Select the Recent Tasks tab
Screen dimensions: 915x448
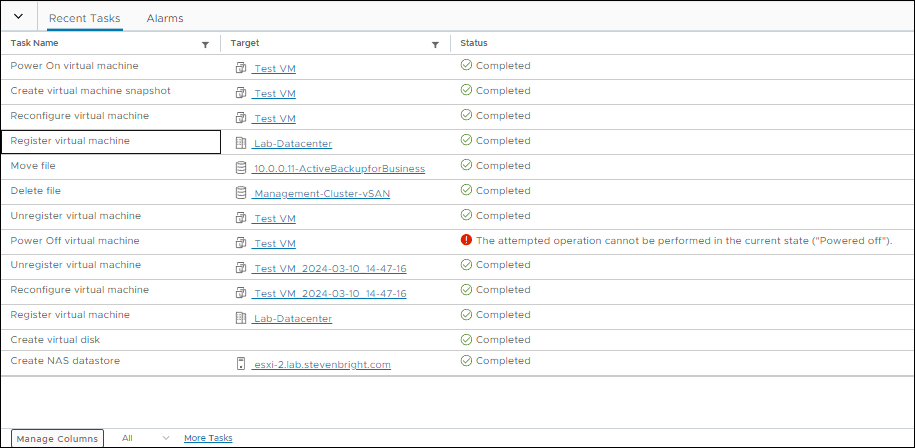point(84,18)
